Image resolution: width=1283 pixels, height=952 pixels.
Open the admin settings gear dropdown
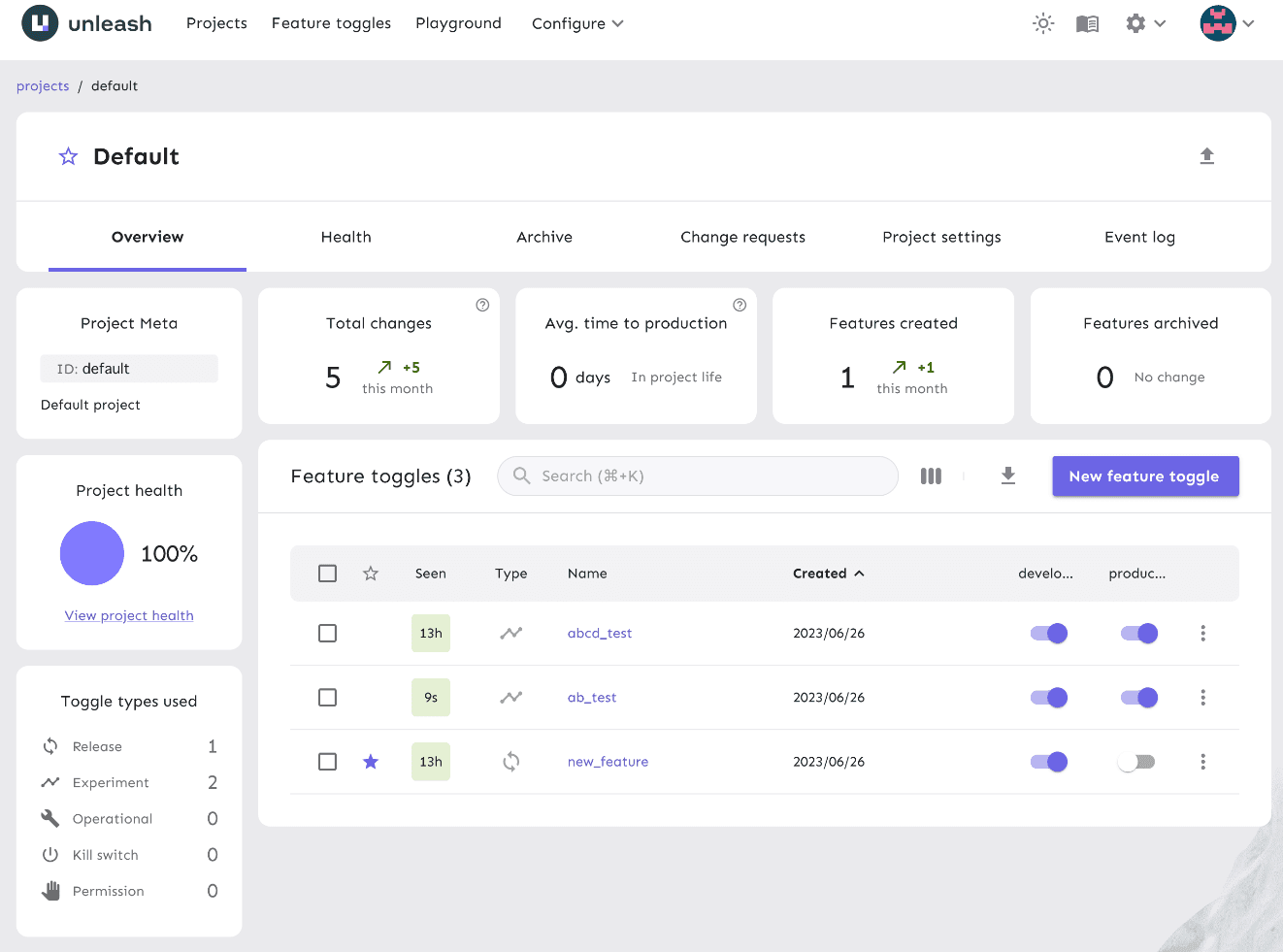point(1145,23)
